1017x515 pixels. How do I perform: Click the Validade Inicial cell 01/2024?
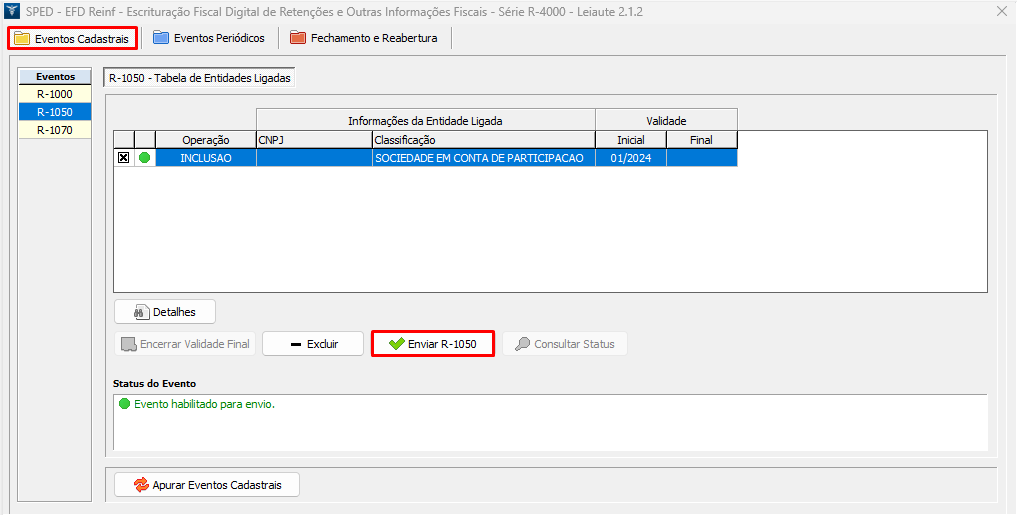(630, 158)
